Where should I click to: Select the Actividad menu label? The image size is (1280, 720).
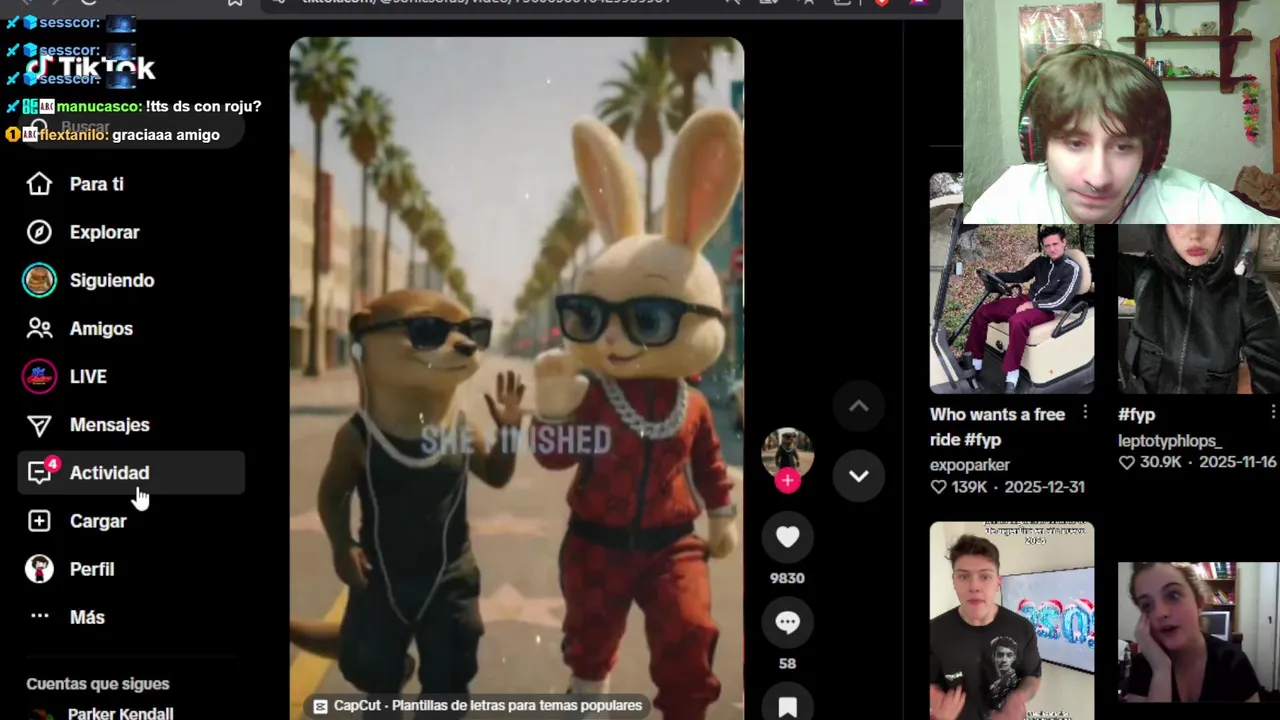[x=110, y=473]
